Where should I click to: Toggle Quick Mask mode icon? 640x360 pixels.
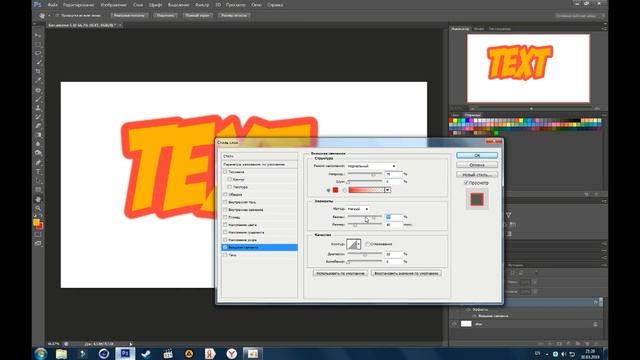pyautogui.click(x=38, y=234)
